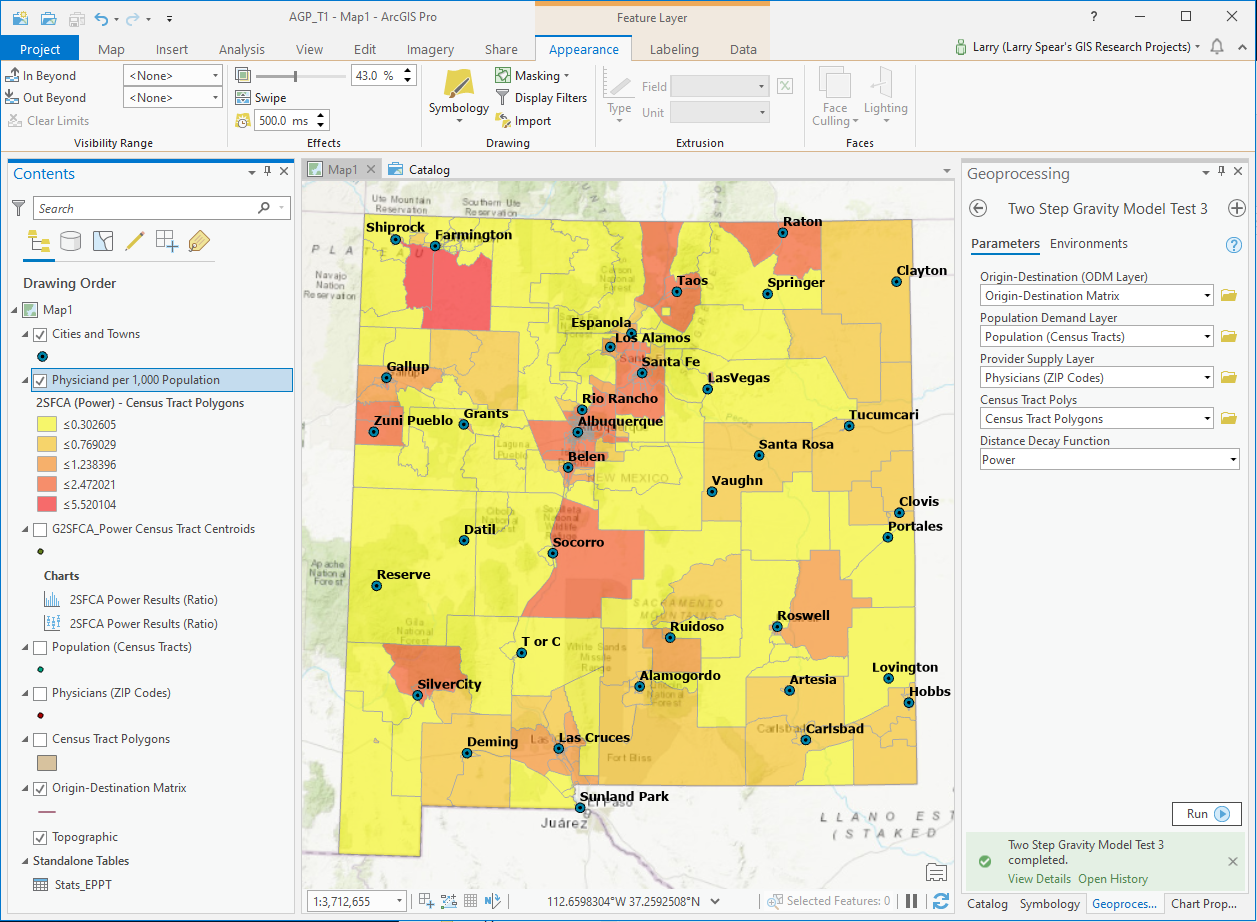Go back in Geoprocessing pane
Image resolution: width=1257 pixels, height=922 pixels.
[979, 208]
